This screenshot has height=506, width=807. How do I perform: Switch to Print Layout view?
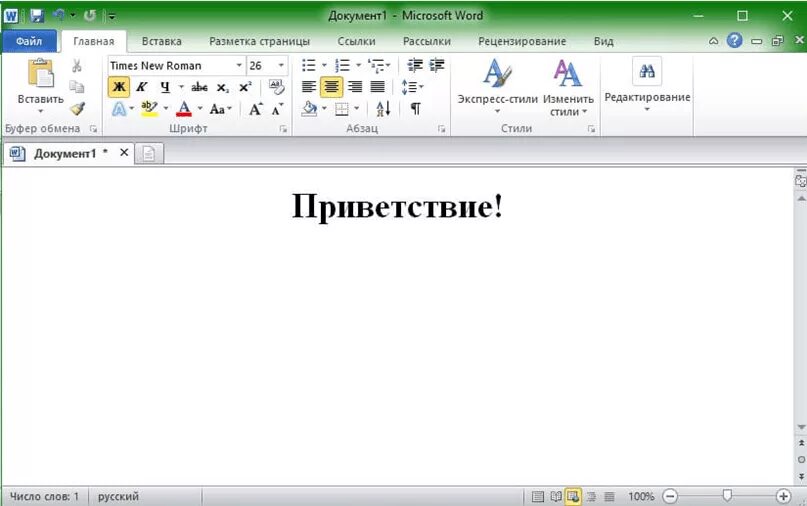537,496
